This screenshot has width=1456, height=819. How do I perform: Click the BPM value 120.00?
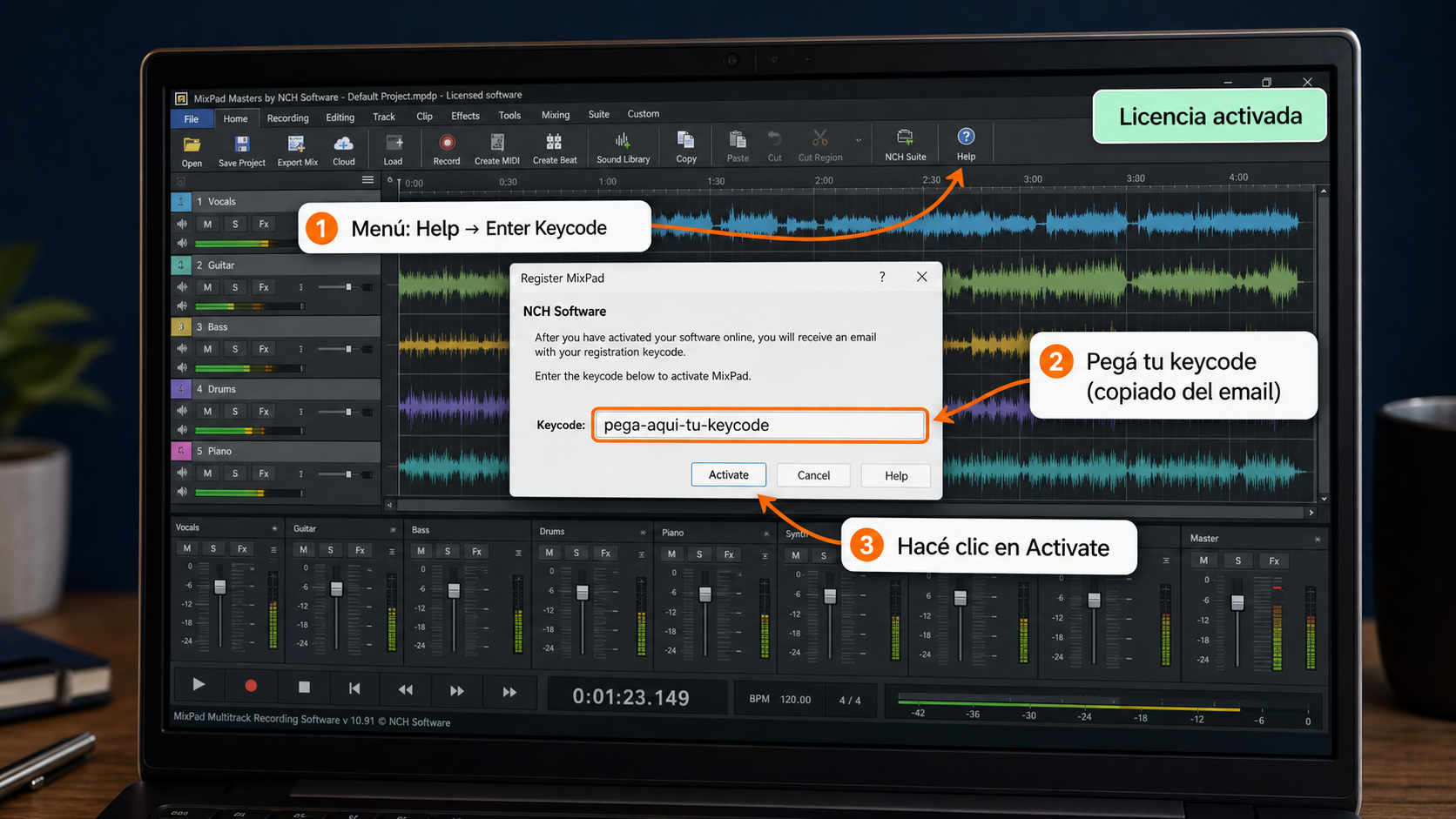[795, 700]
